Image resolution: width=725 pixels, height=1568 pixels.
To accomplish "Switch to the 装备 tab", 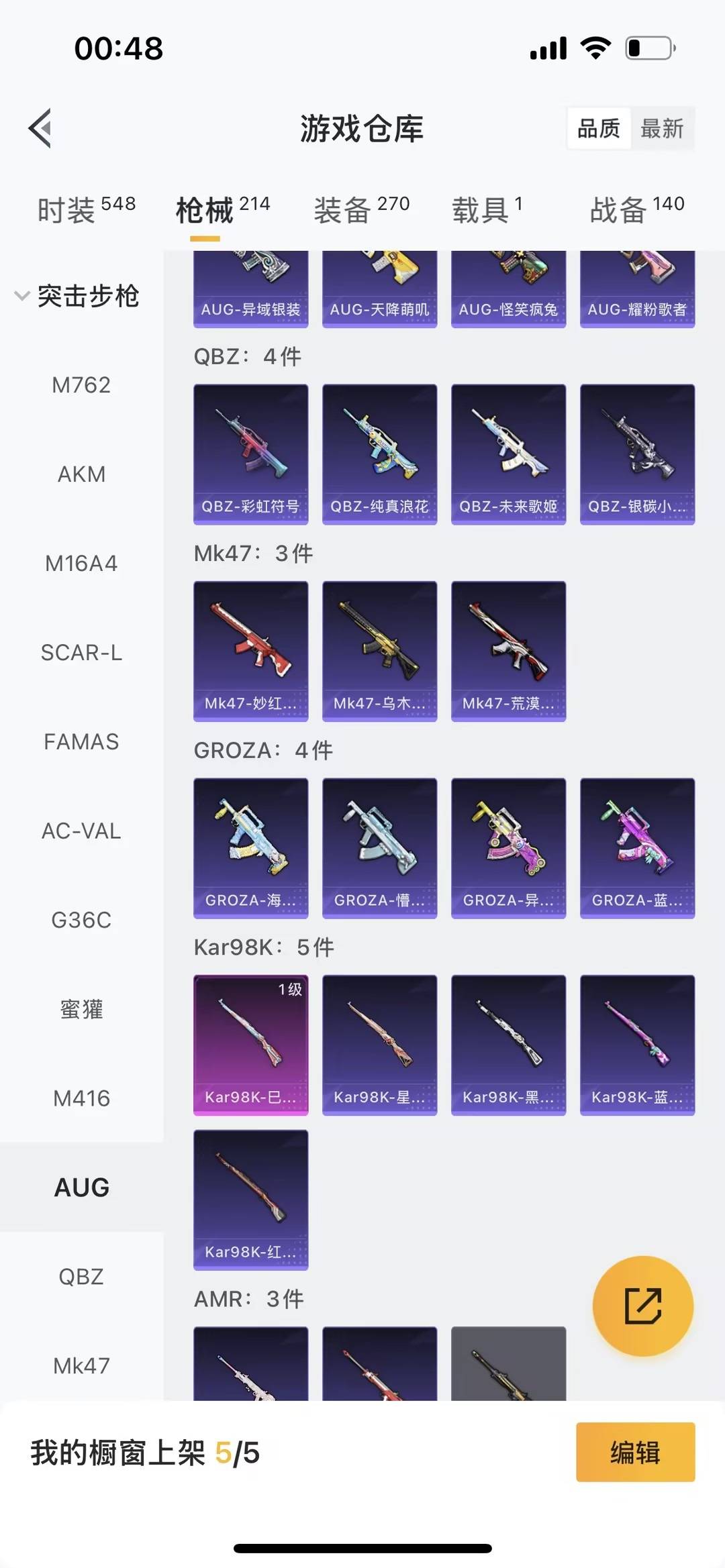I will pos(361,209).
